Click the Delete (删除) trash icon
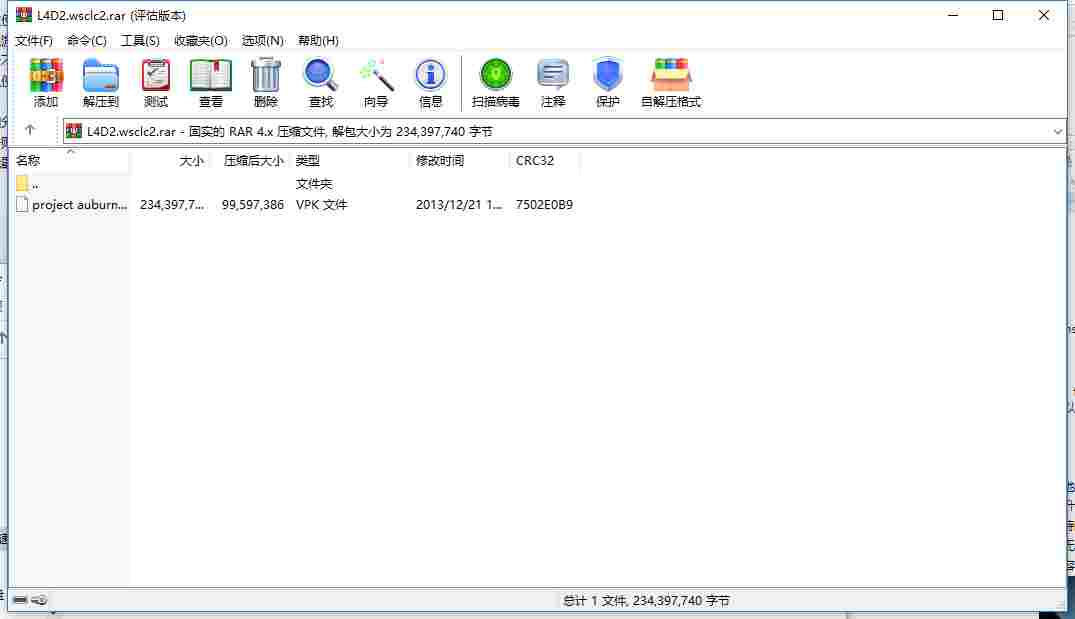 pos(266,76)
